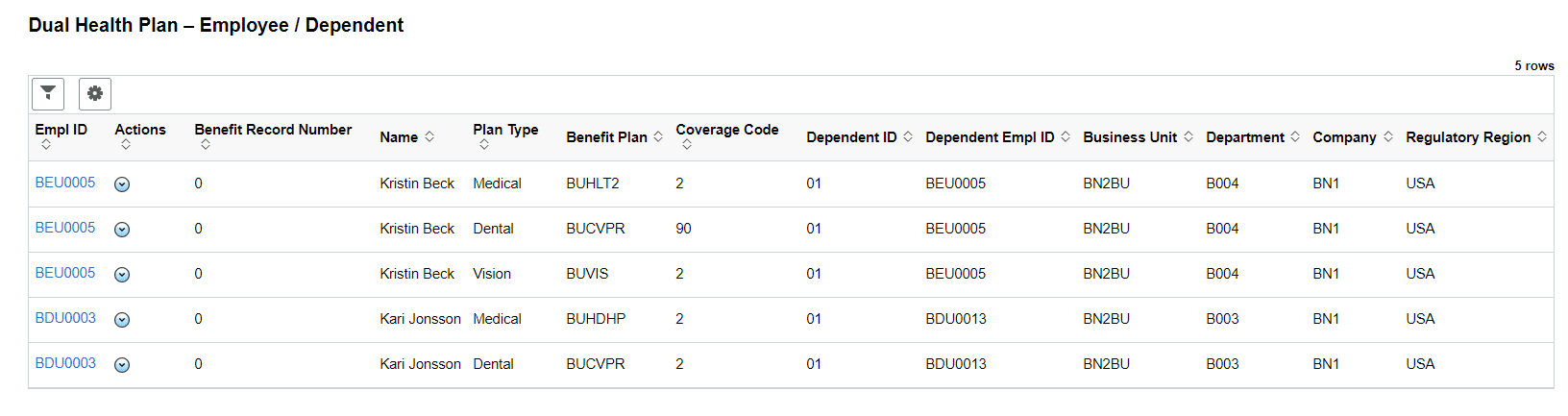This screenshot has height=416, width=1568.
Task: Sort by Name column arrows
Action: (x=429, y=137)
